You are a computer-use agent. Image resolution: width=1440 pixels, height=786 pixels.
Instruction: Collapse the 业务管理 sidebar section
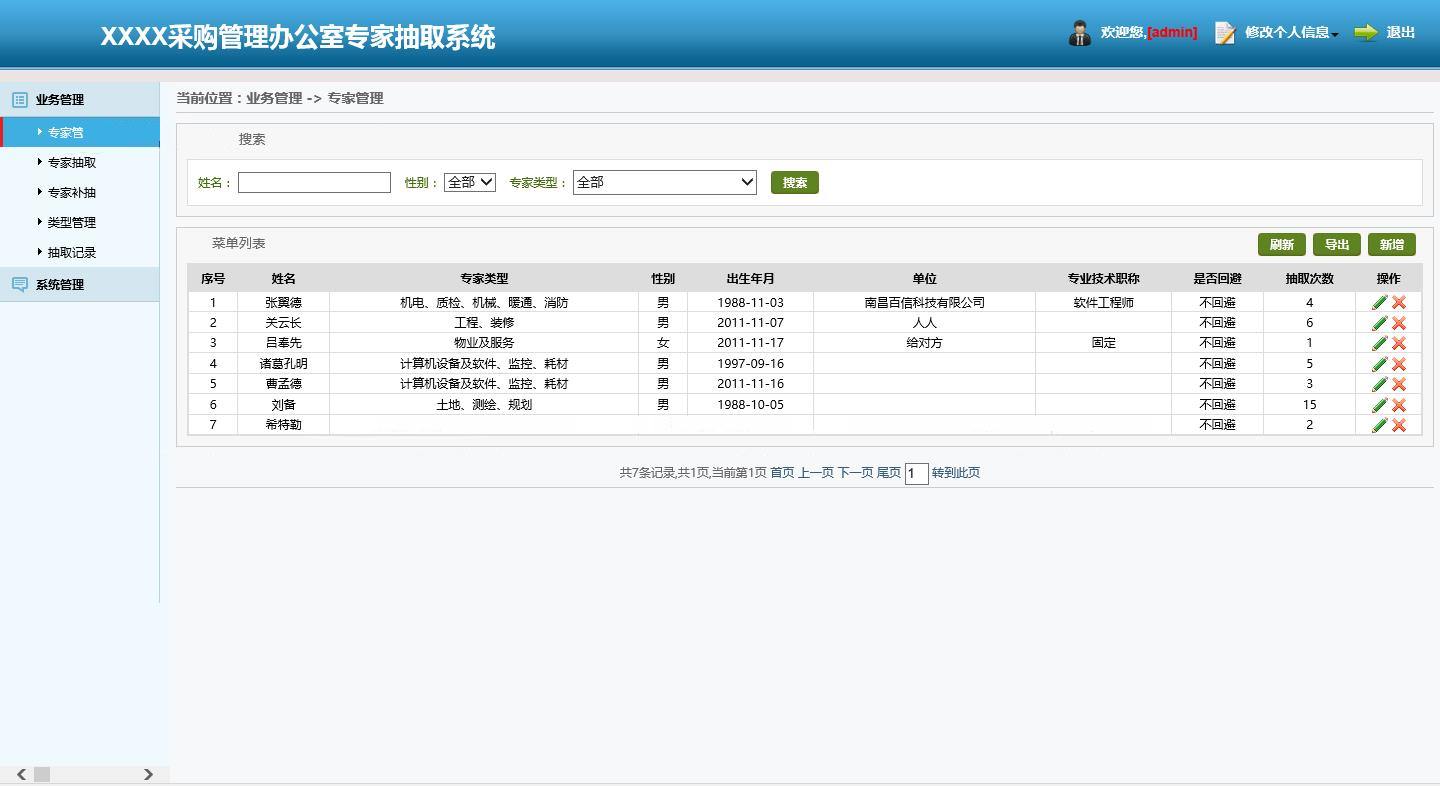click(80, 99)
